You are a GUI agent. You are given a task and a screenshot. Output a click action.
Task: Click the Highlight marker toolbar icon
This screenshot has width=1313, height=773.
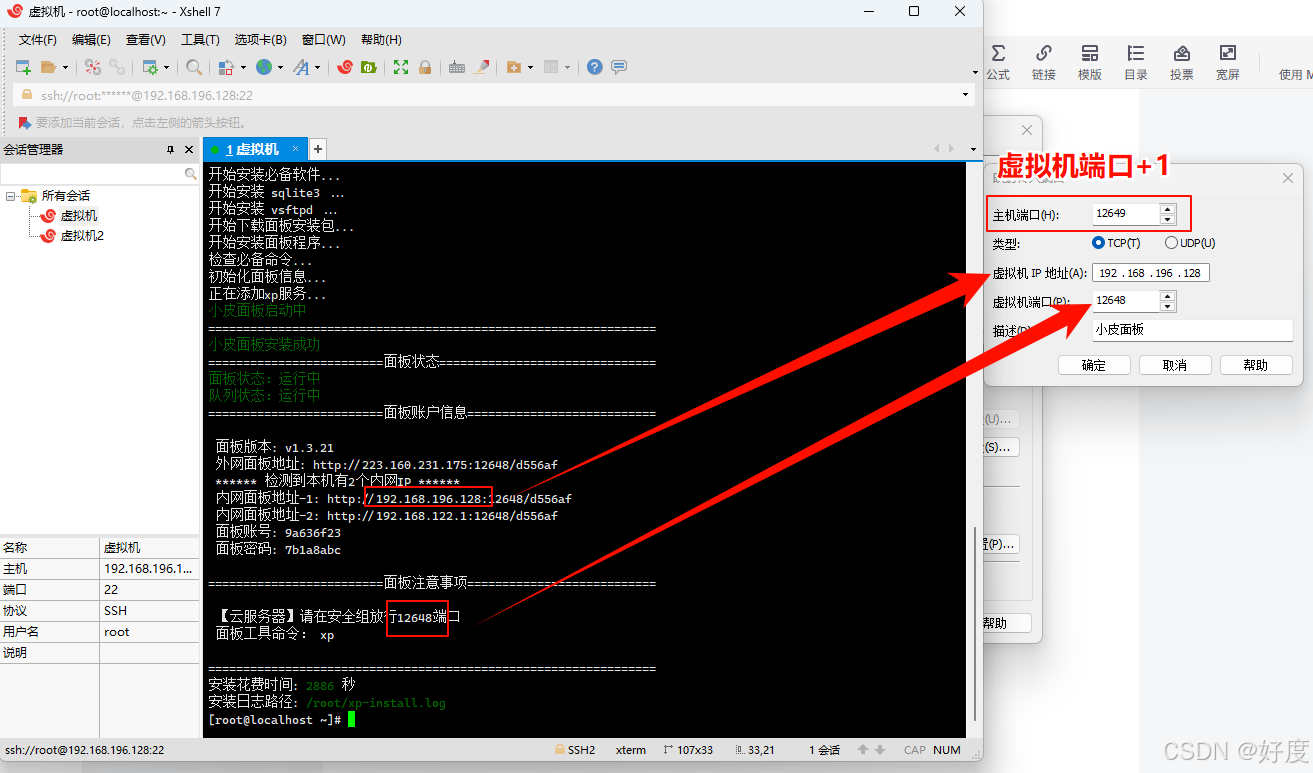coord(482,67)
